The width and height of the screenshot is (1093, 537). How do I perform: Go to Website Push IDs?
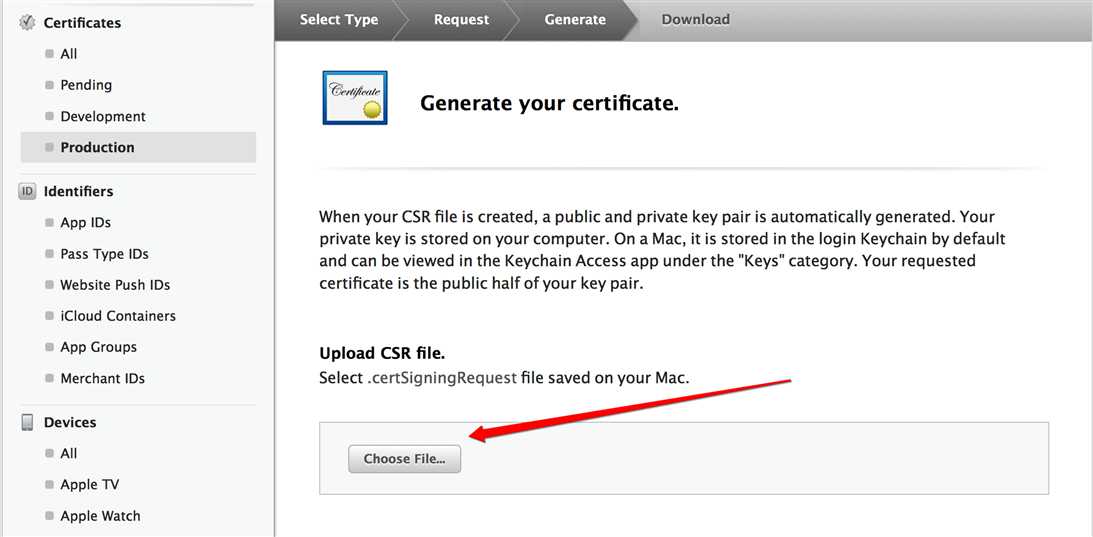pyautogui.click(x=115, y=285)
